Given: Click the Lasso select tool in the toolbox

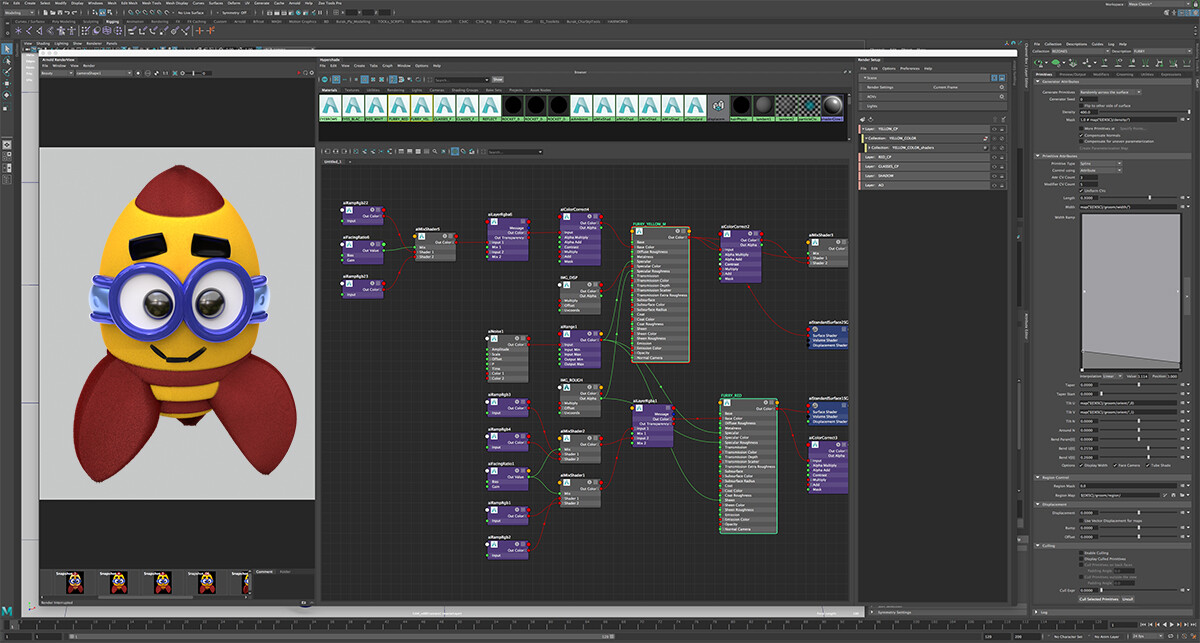Looking at the screenshot, I should coord(7,59).
